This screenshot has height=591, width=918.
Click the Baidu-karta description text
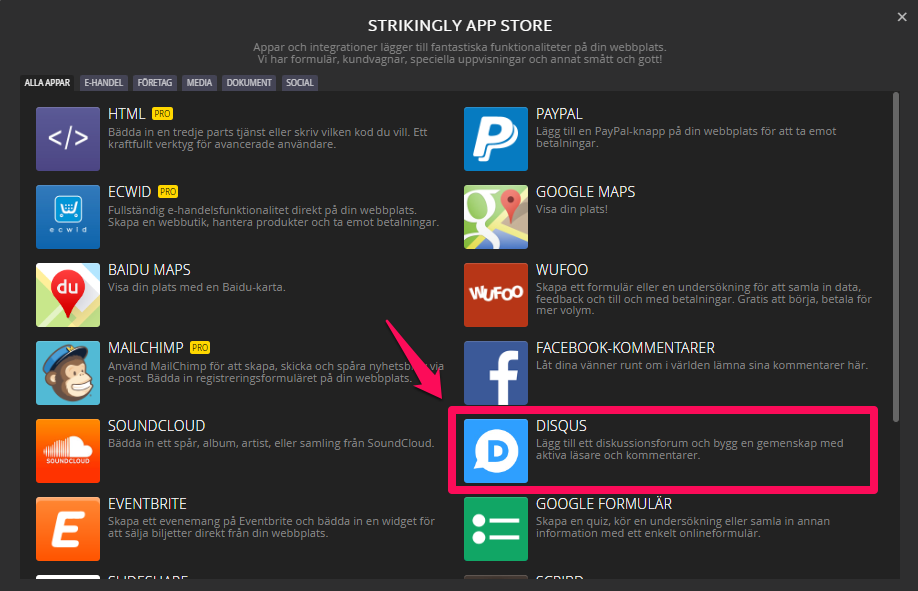[x=197, y=287]
